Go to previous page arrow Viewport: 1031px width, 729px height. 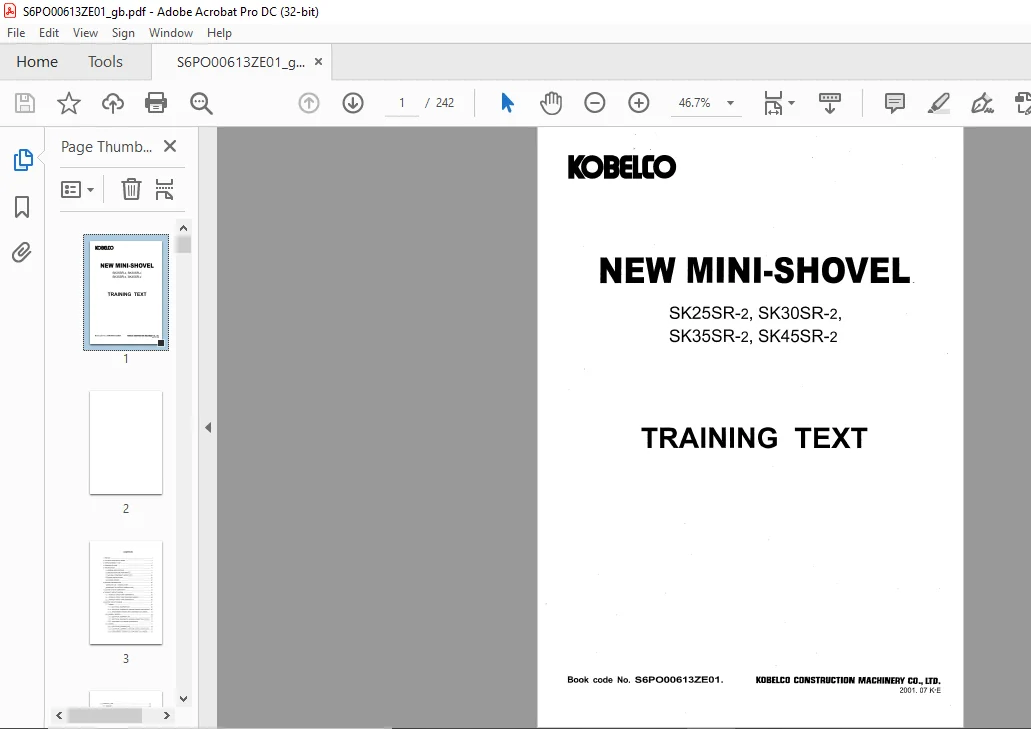pos(309,103)
